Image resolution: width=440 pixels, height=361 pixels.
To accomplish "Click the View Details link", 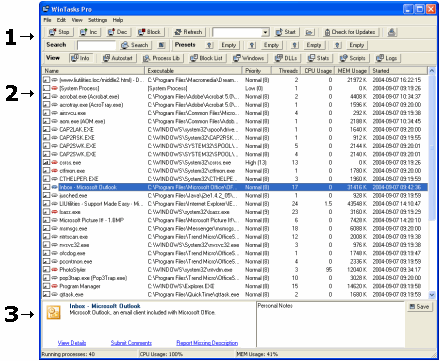I will point(72,343).
